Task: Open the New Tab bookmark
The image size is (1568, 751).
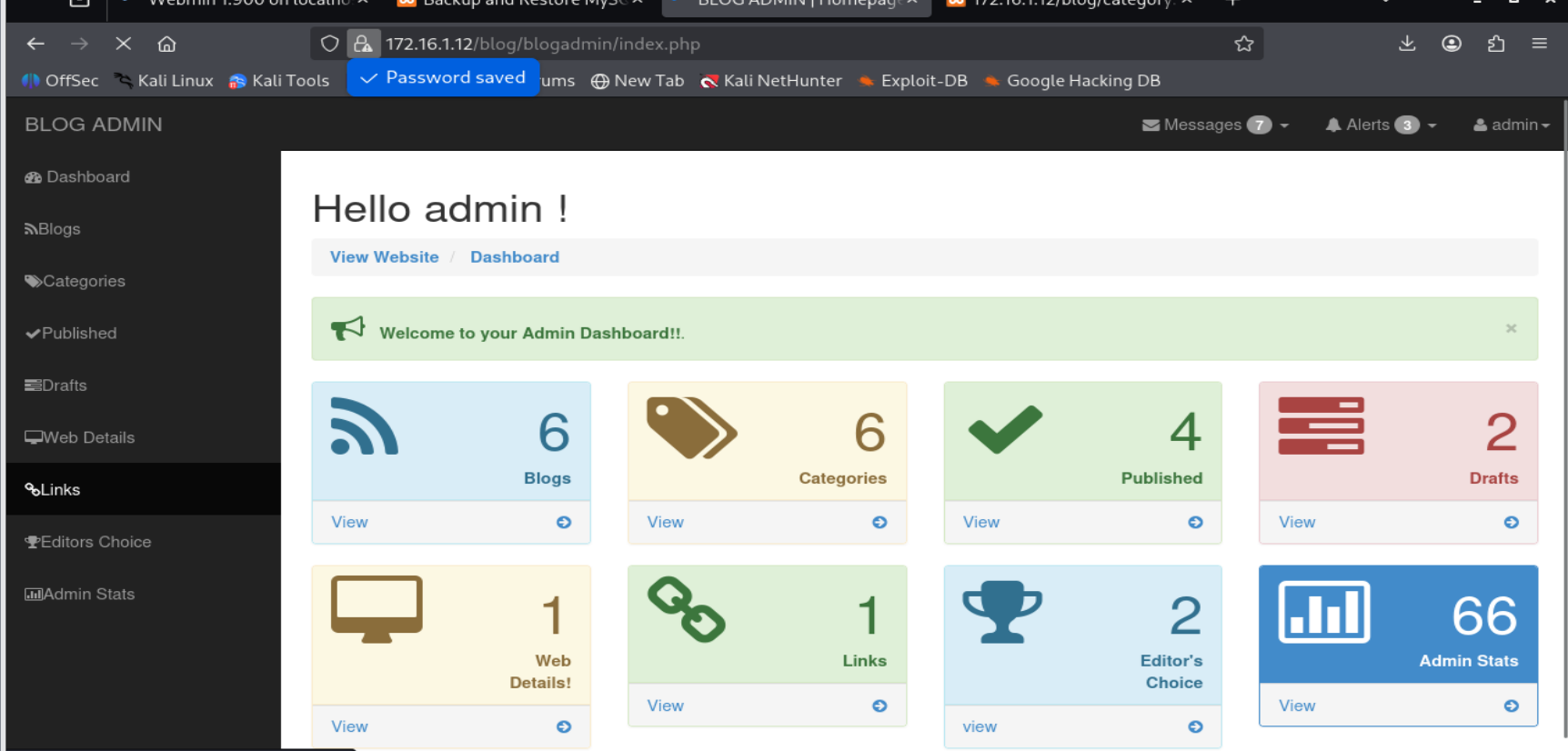Action: coord(638,81)
